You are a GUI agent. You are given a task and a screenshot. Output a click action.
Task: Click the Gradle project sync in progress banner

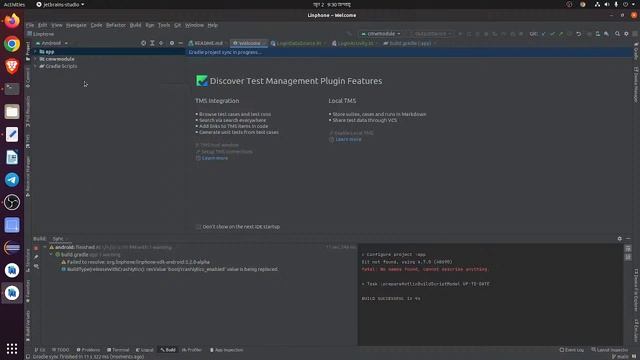pos(410,52)
